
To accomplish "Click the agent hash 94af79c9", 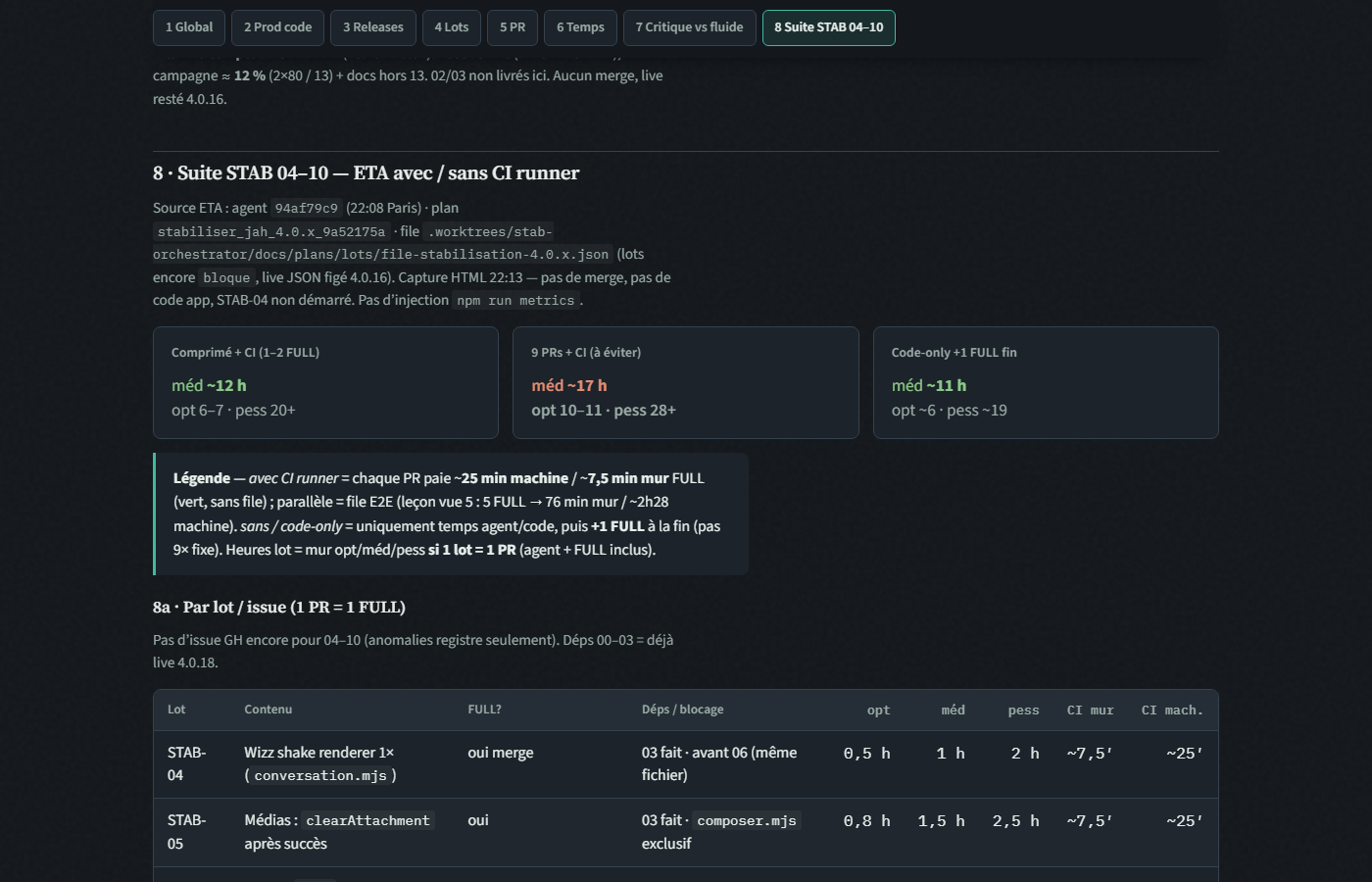I will pyautogui.click(x=307, y=208).
